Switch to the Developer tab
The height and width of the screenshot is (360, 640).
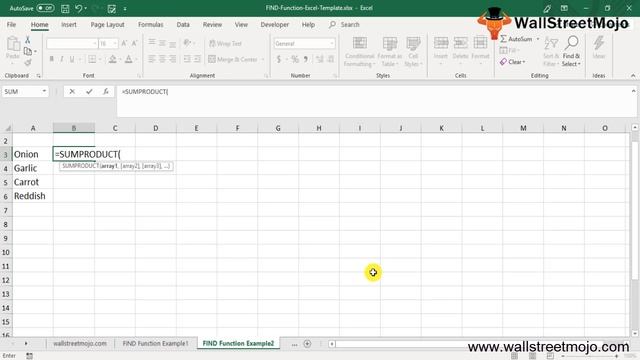click(275, 24)
